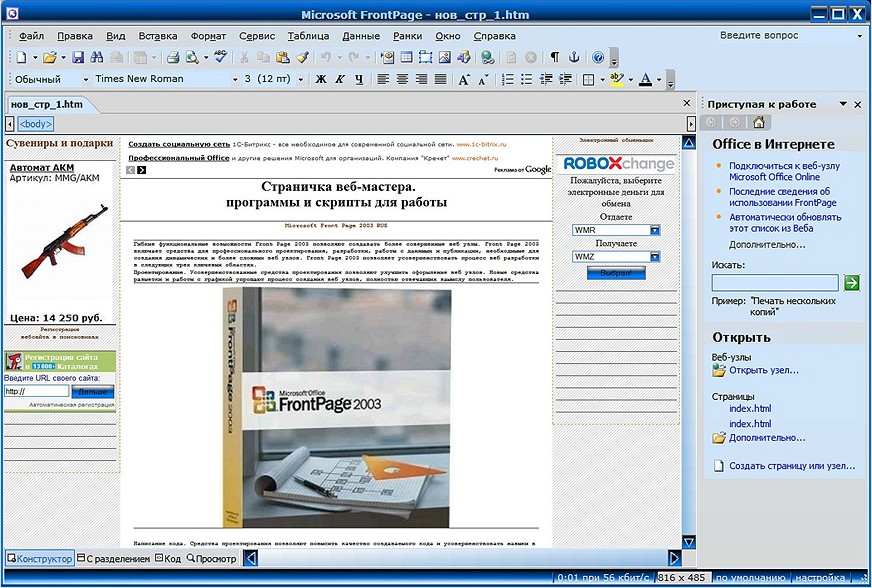This screenshot has width=872, height=588.
Task: Open the Файл menu
Action: (31, 36)
